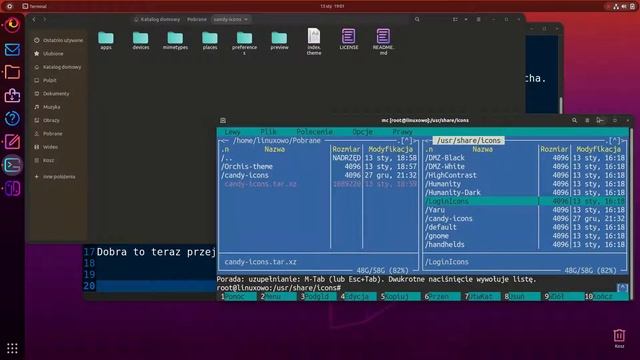Select candy-icons.tar.xz in left panel
Screen dimensions: 640x360
pos(318,184)
